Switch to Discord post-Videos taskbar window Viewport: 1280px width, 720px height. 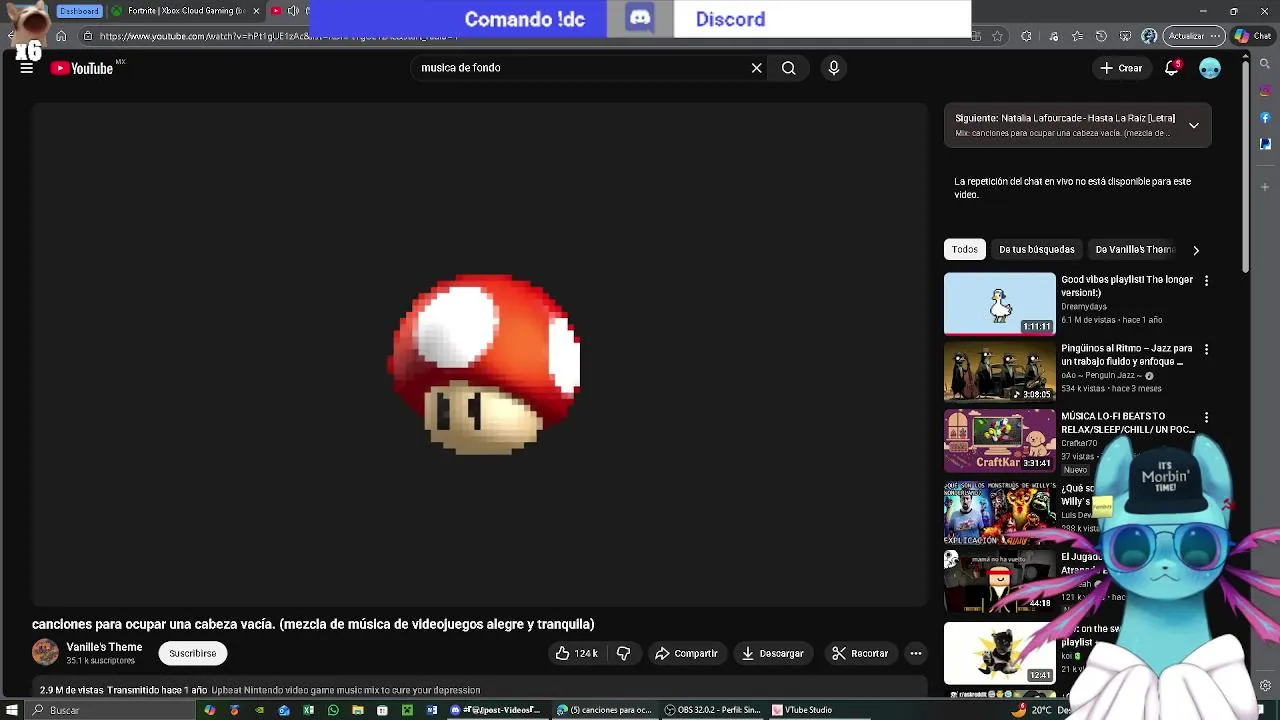497,710
